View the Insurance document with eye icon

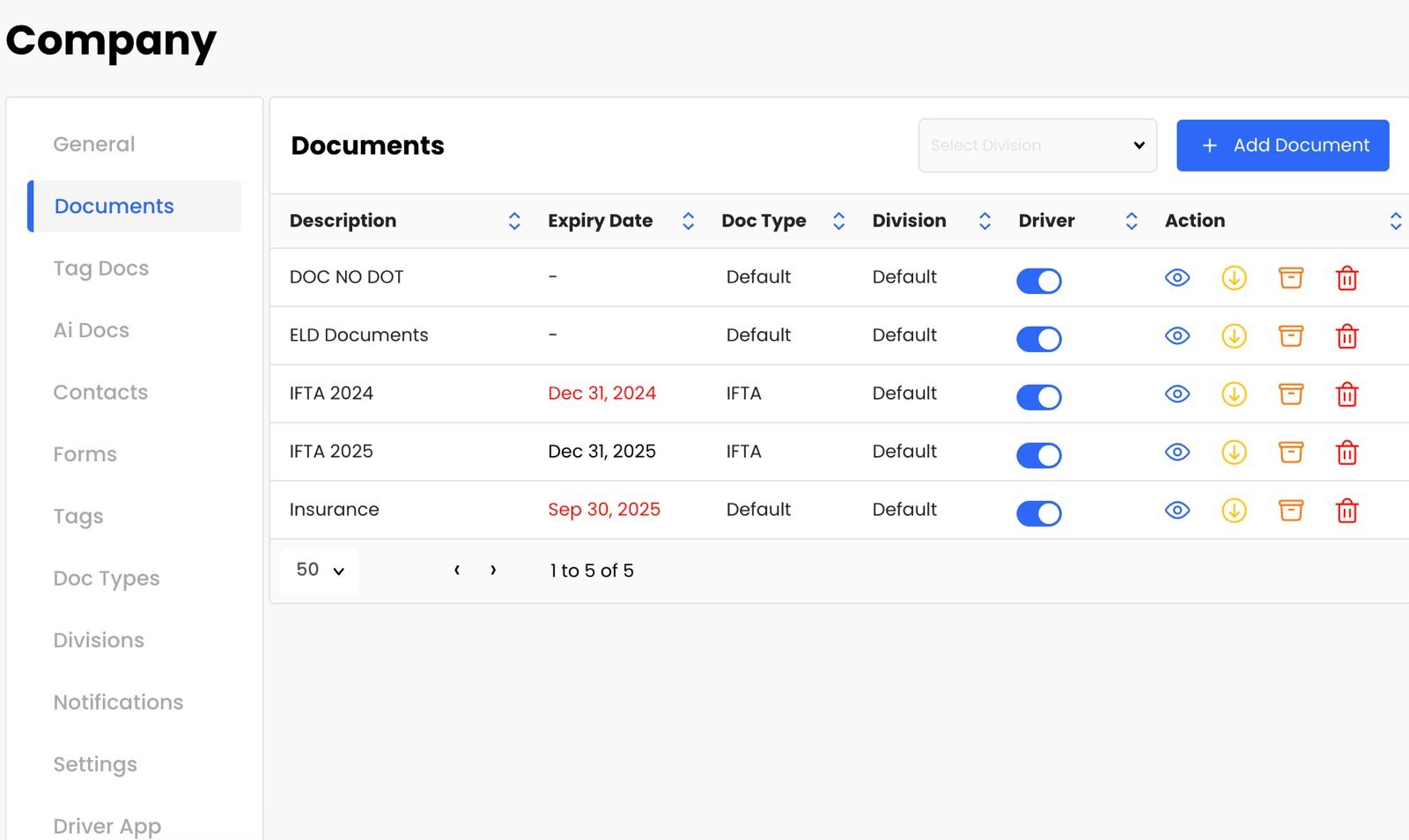pos(1177,511)
